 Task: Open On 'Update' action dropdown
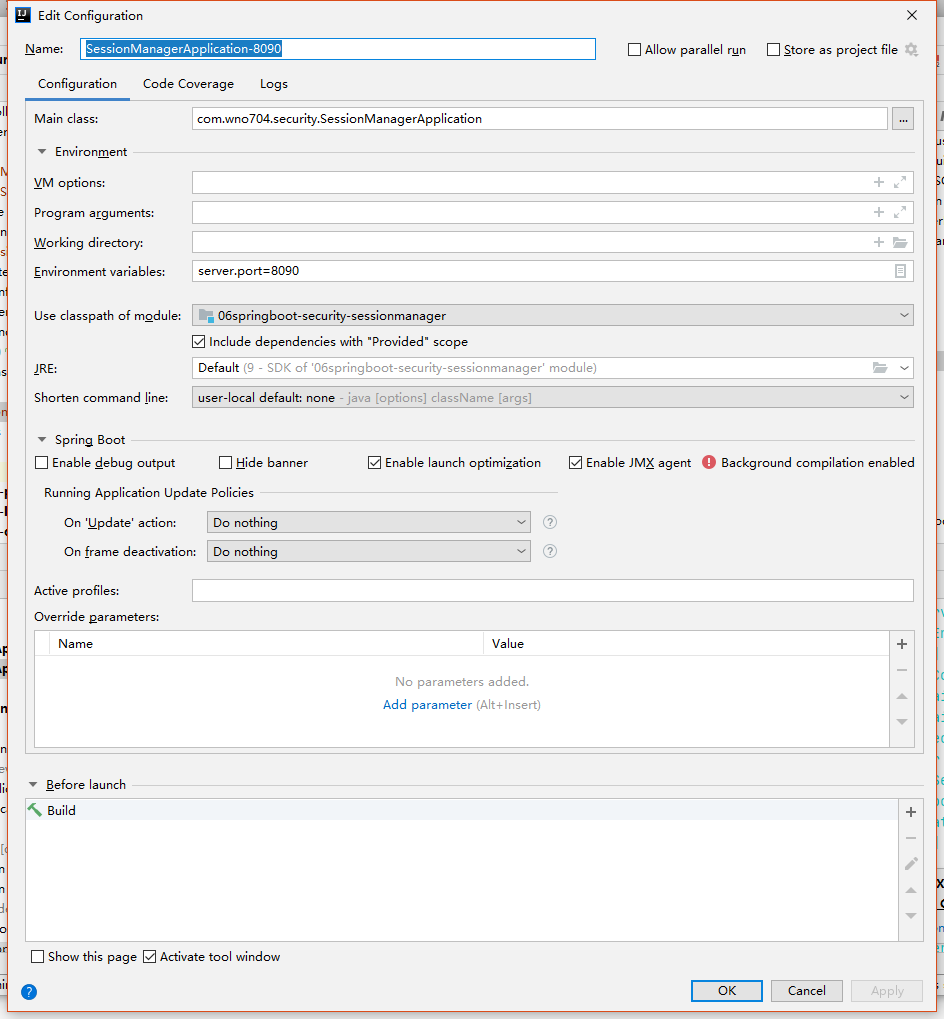pos(368,522)
